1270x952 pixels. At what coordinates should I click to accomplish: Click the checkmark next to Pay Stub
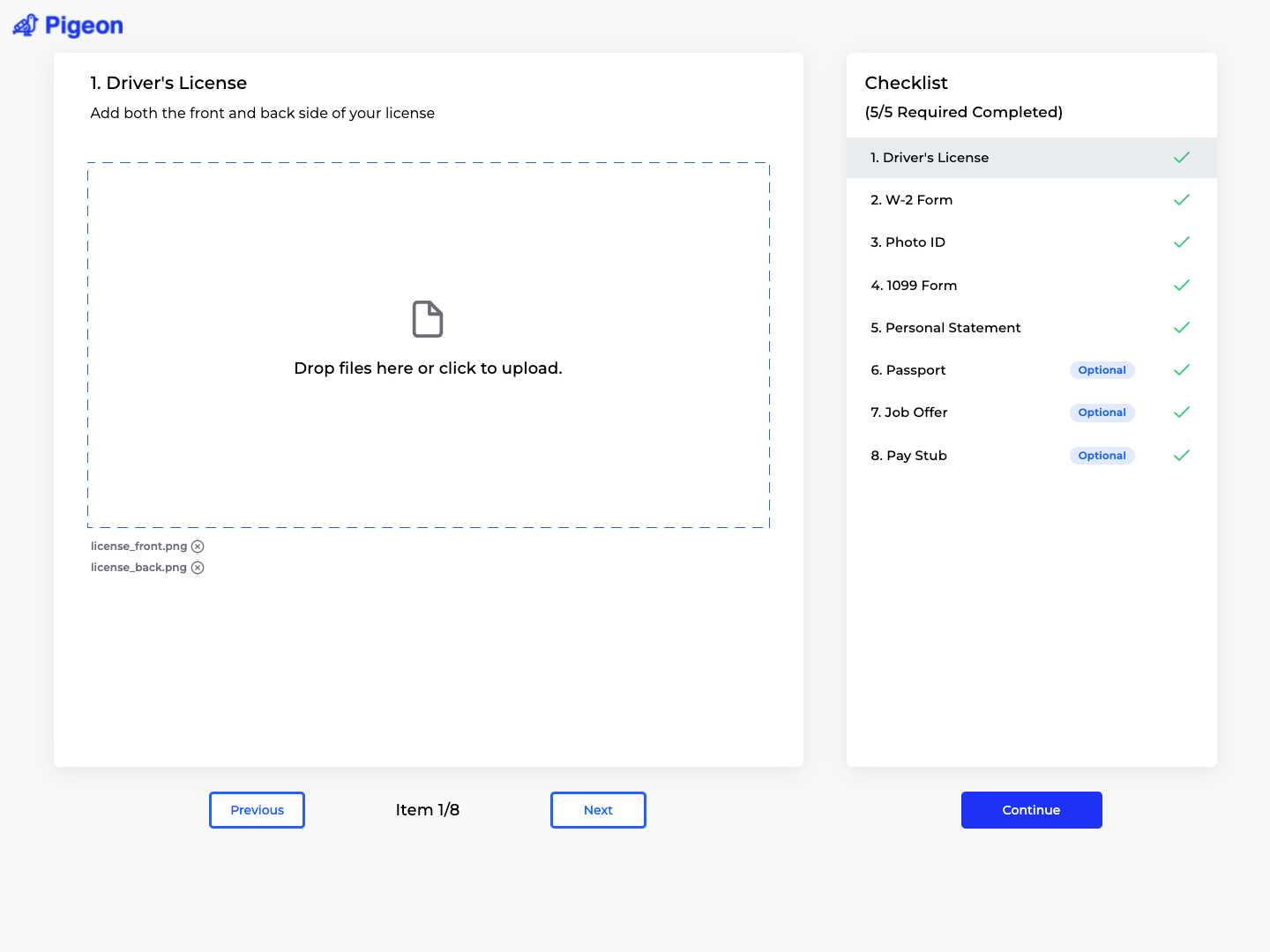coord(1182,455)
